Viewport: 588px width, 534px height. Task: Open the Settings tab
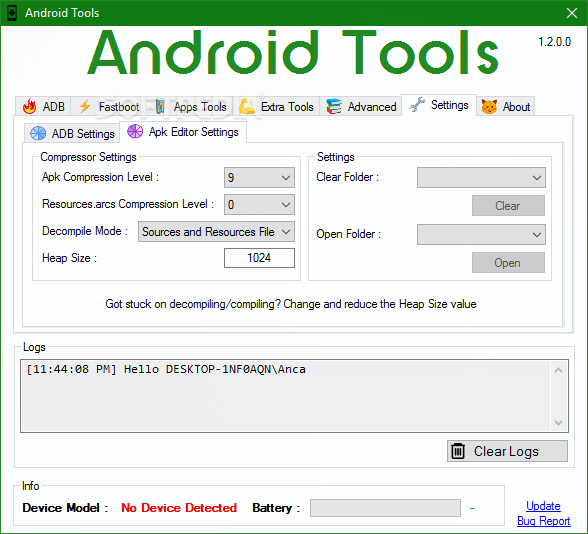point(439,105)
